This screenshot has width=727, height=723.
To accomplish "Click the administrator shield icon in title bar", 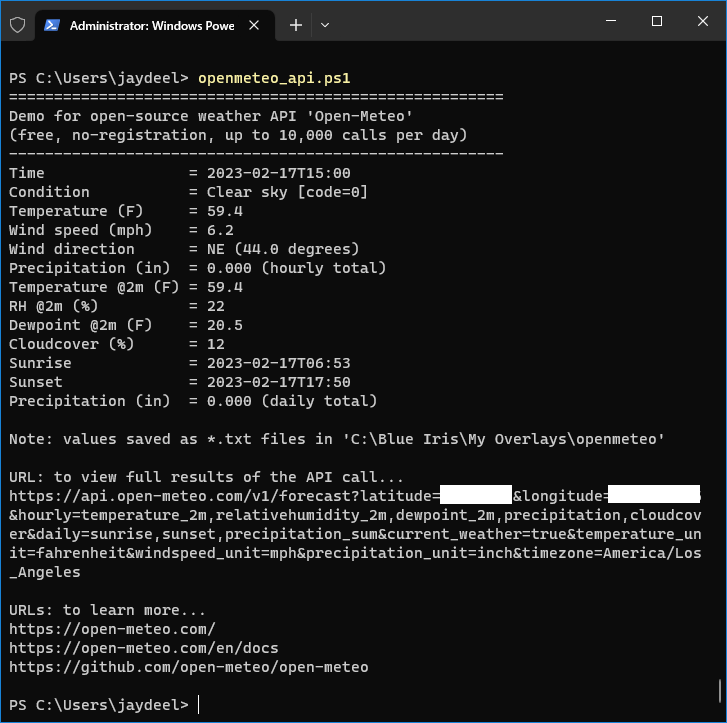I will (x=17, y=25).
